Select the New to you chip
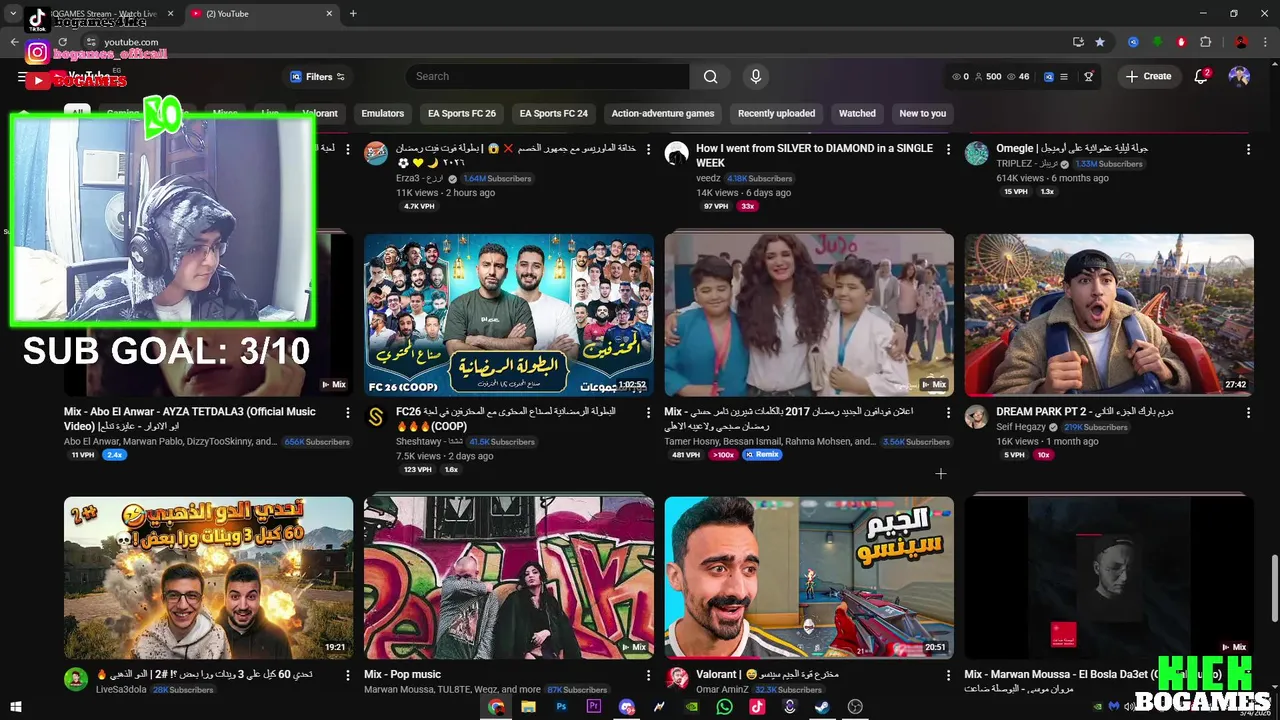 (x=923, y=114)
